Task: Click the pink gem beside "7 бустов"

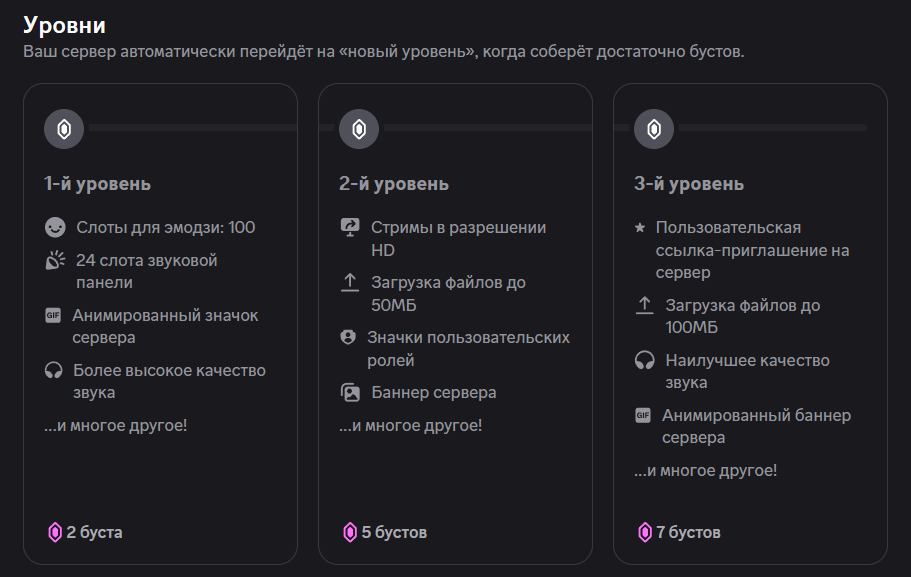Action: (x=645, y=532)
